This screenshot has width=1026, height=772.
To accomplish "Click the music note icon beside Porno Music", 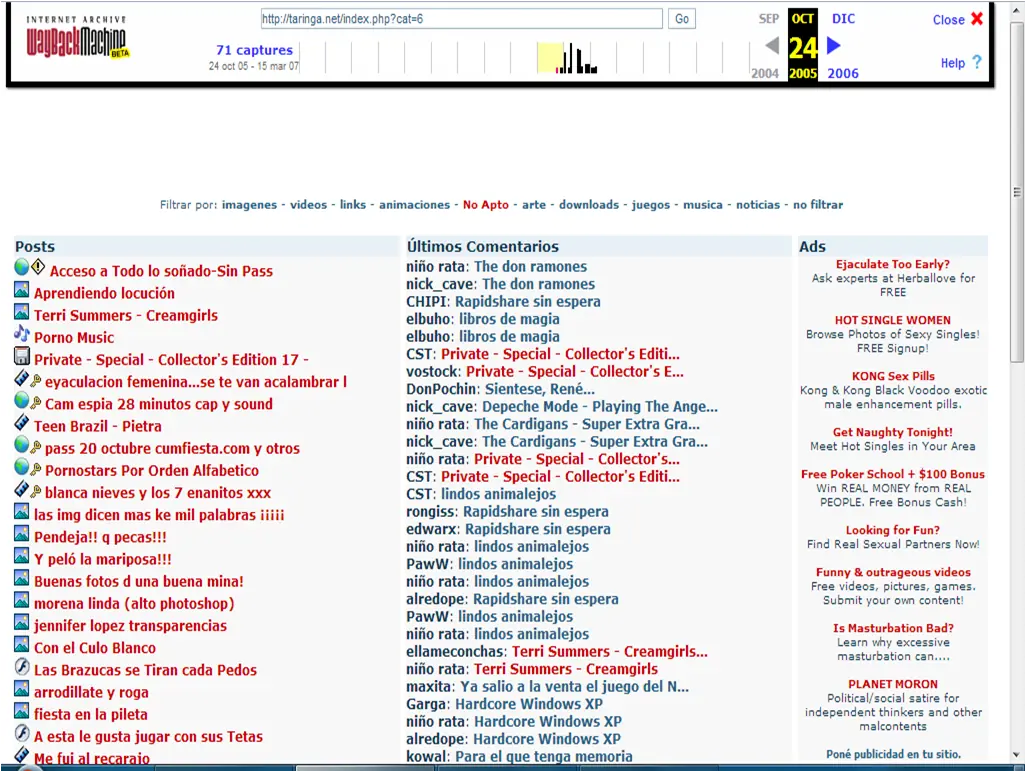I will point(22,334).
